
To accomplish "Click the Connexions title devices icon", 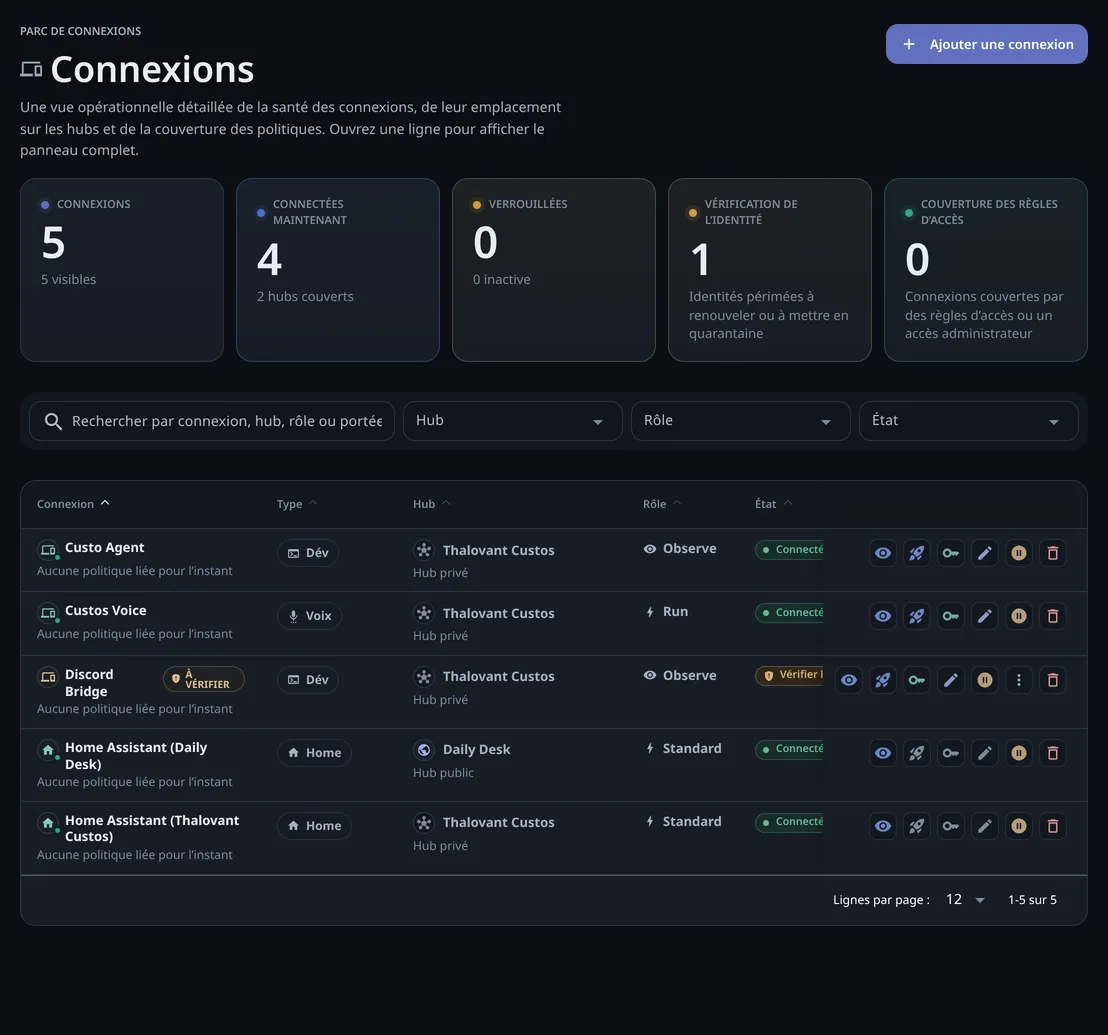I will tap(31, 69).
